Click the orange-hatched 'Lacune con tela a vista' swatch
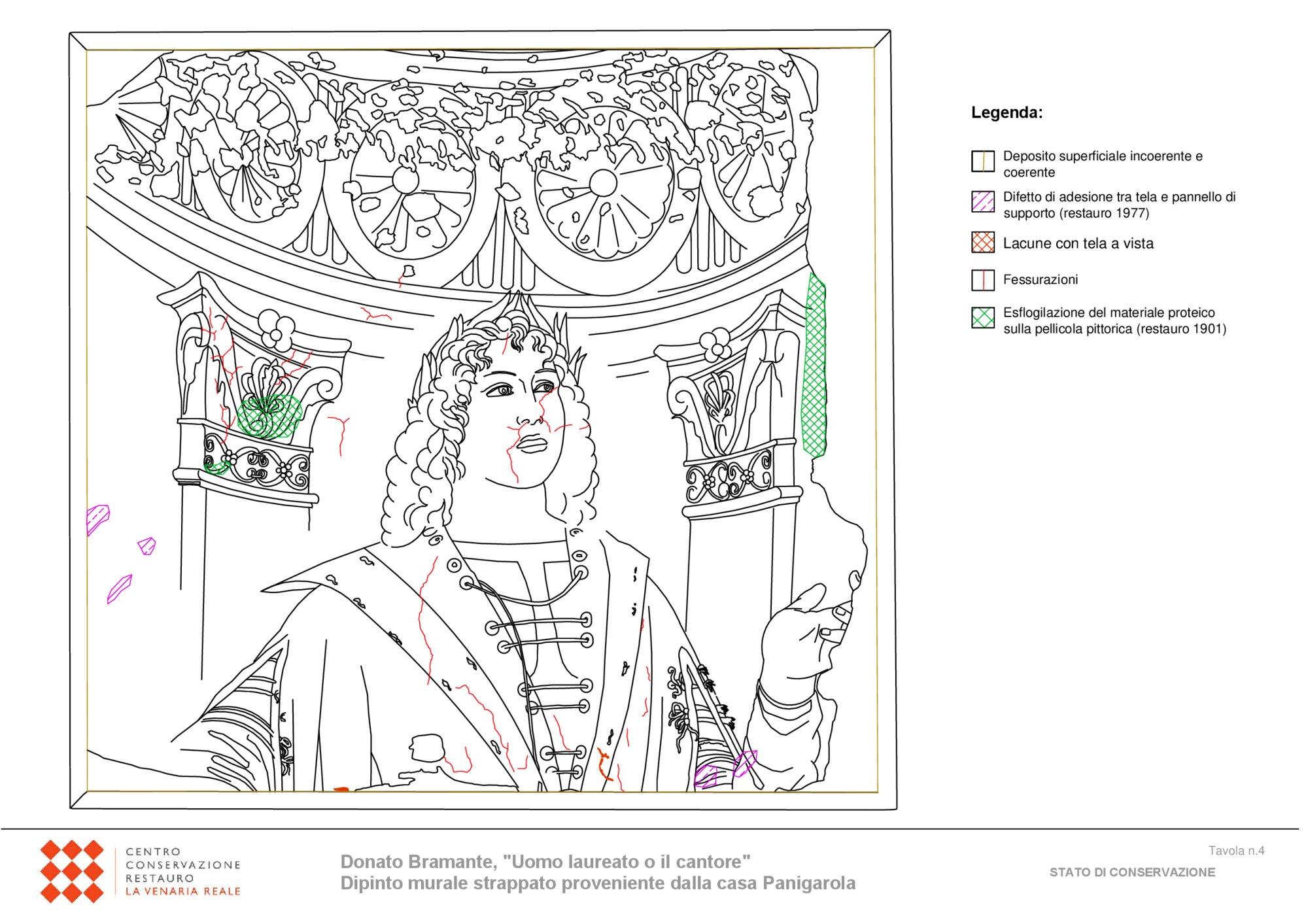 (x=983, y=242)
